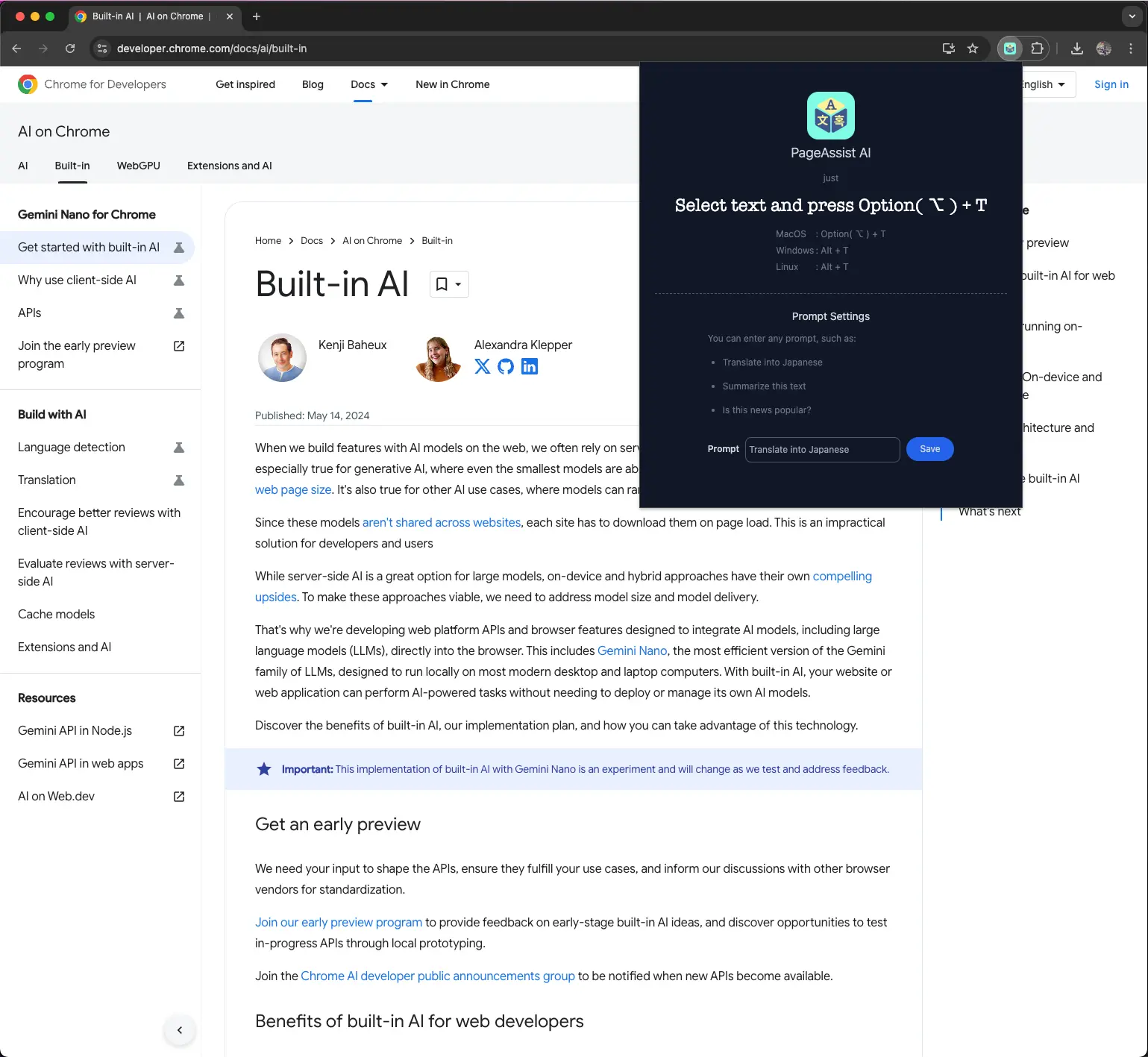Open Alexandra Klepper's LinkedIn icon
Screen dimensions: 1148x1057
coord(530,366)
